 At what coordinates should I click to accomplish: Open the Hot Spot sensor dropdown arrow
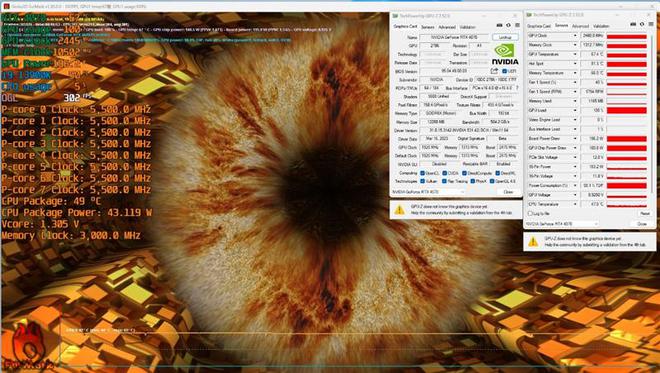click(x=575, y=64)
